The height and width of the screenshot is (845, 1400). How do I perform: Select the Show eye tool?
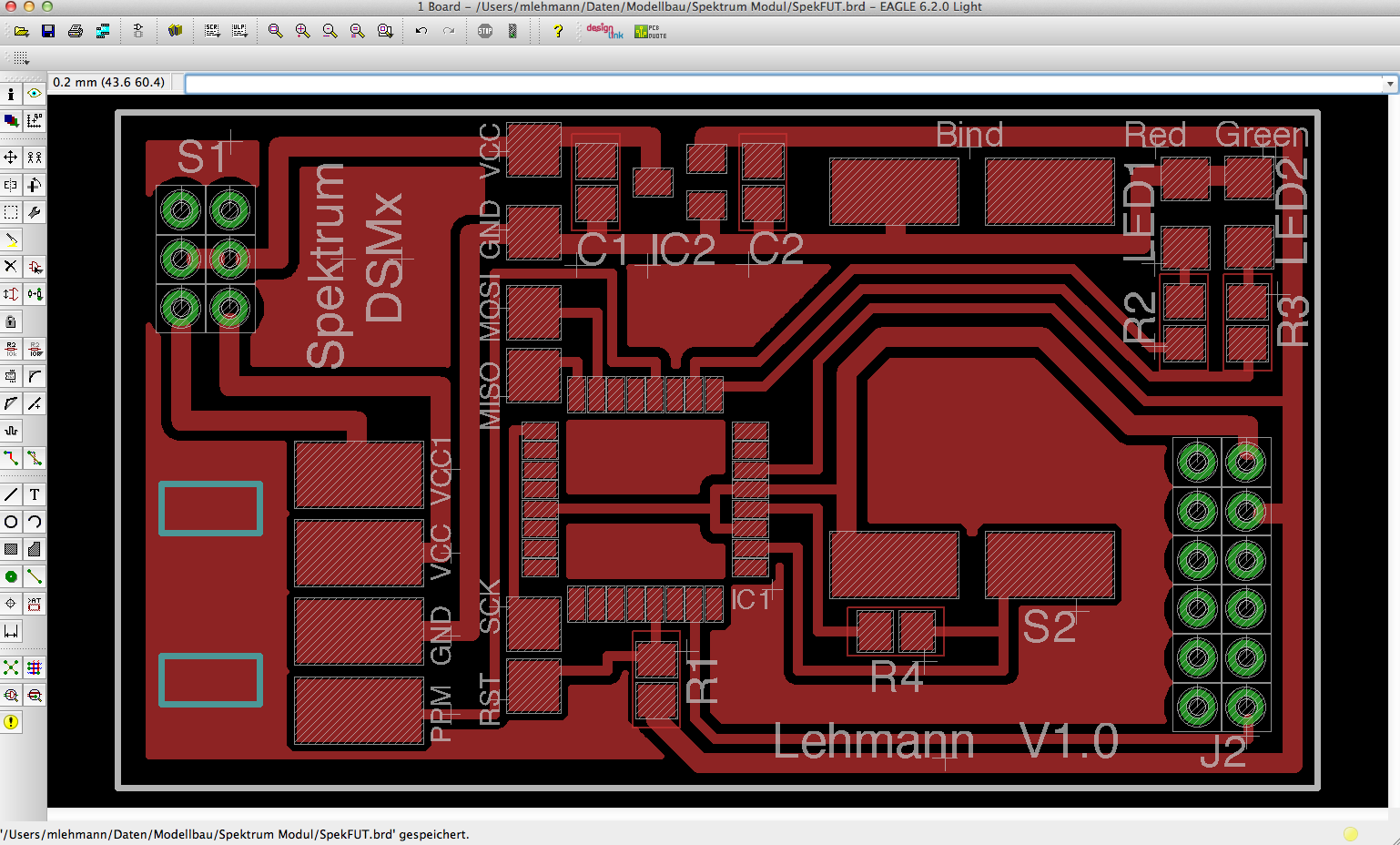[x=35, y=94]
